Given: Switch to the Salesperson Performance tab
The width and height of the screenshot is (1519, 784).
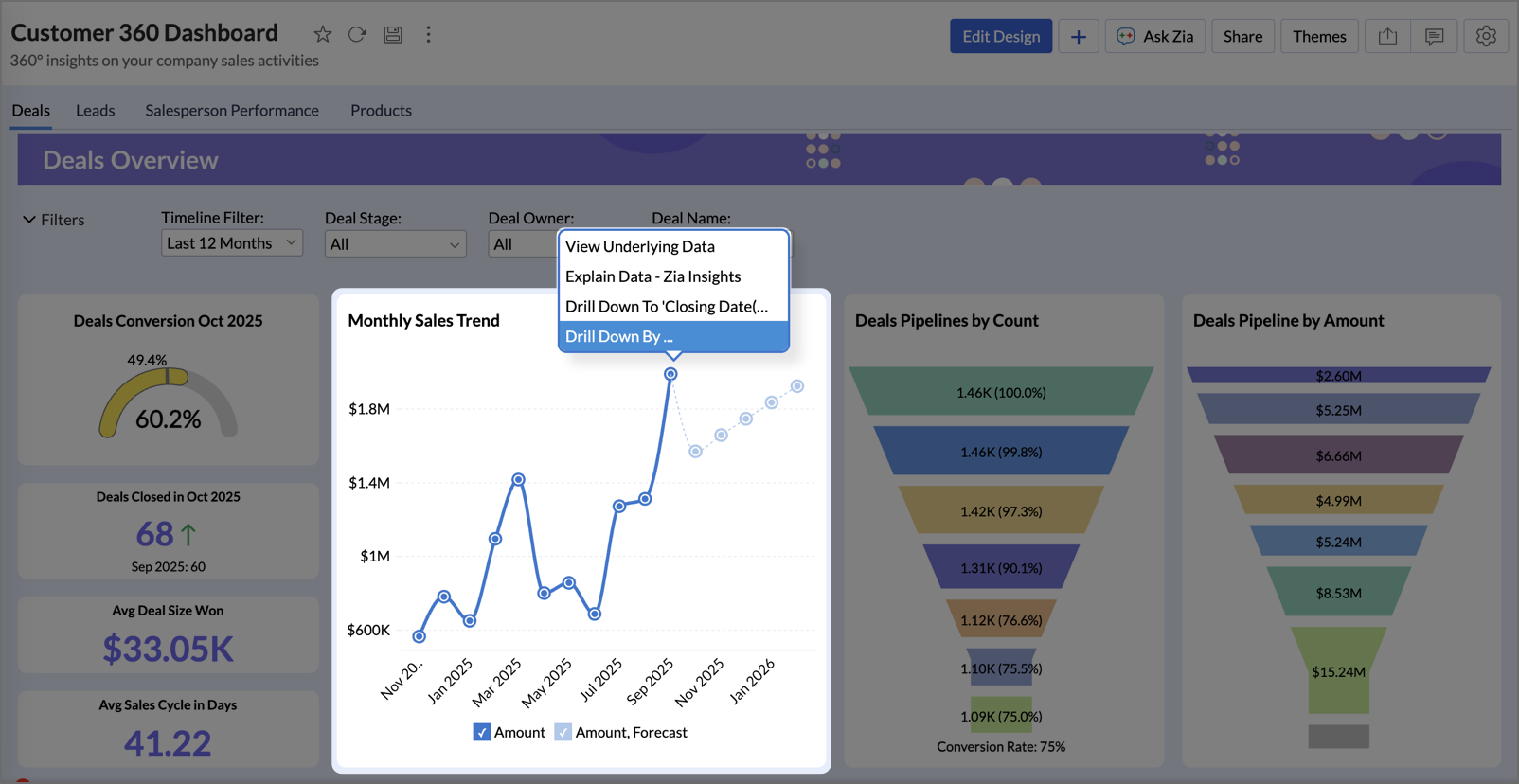Looking at the screenshot, I should [x=232, y=111].
